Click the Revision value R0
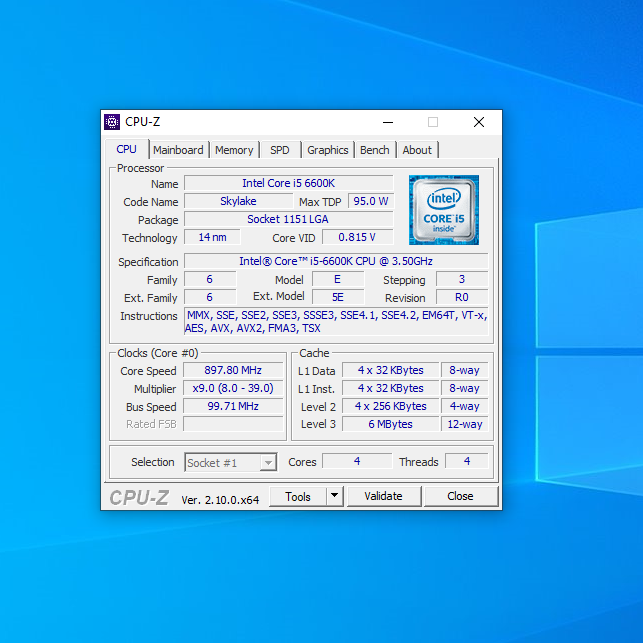This screenshot has width=643, height=643. tap(462, 297)
